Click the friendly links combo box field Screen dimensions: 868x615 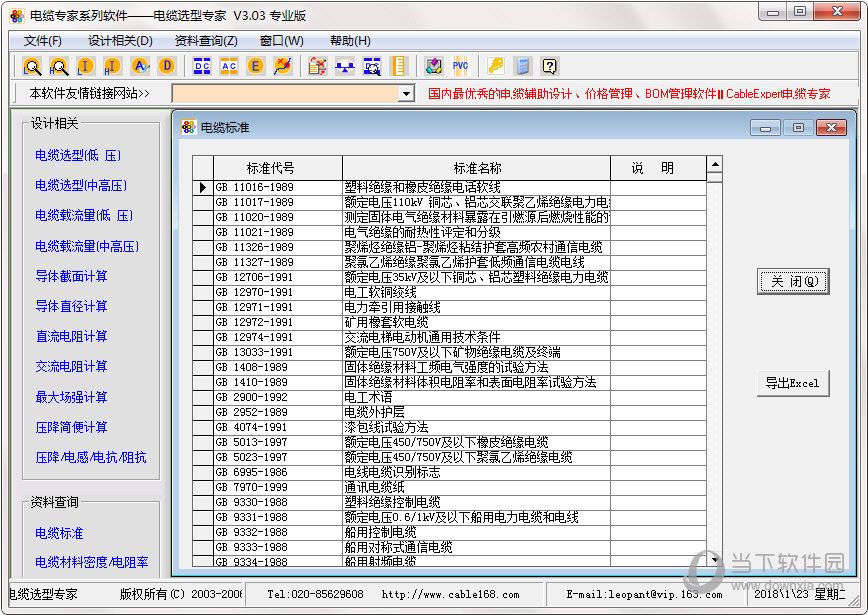[x=286, y=94]
